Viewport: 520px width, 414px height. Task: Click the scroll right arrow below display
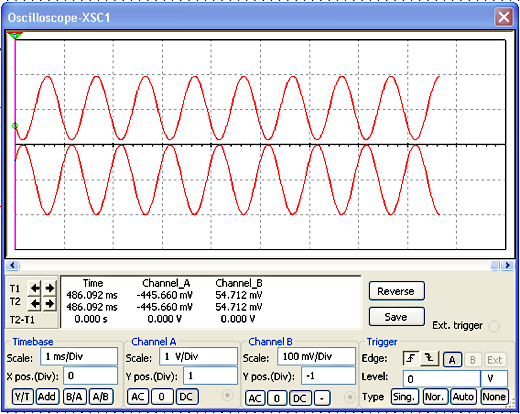coord(508,265)
